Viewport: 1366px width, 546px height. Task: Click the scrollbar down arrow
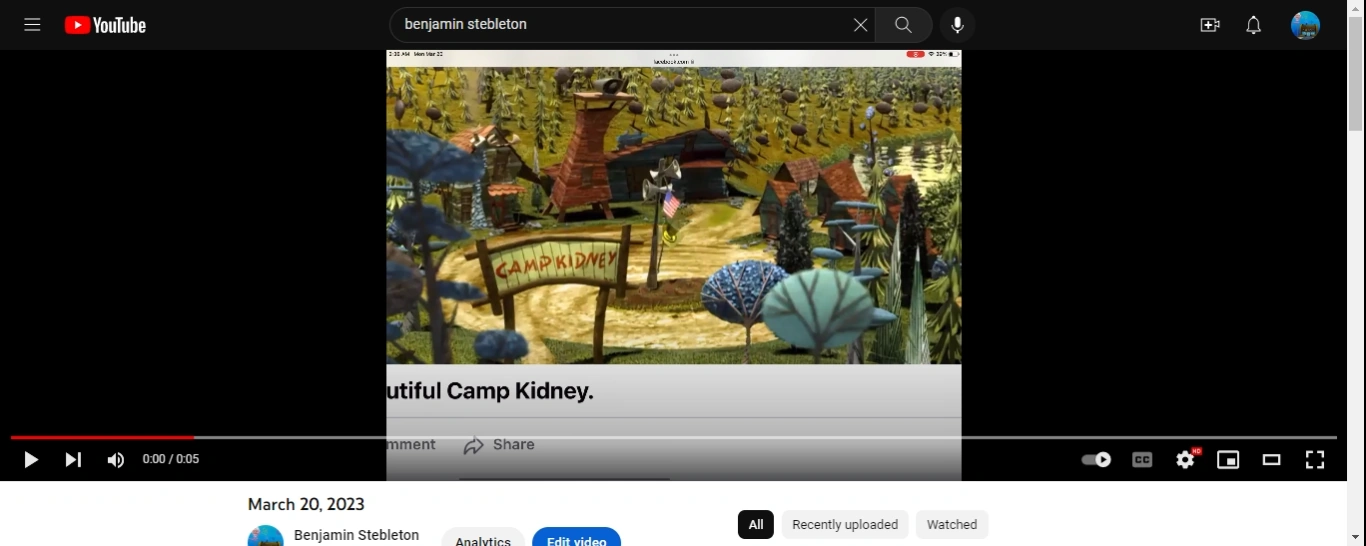(x=1356, y=538)
